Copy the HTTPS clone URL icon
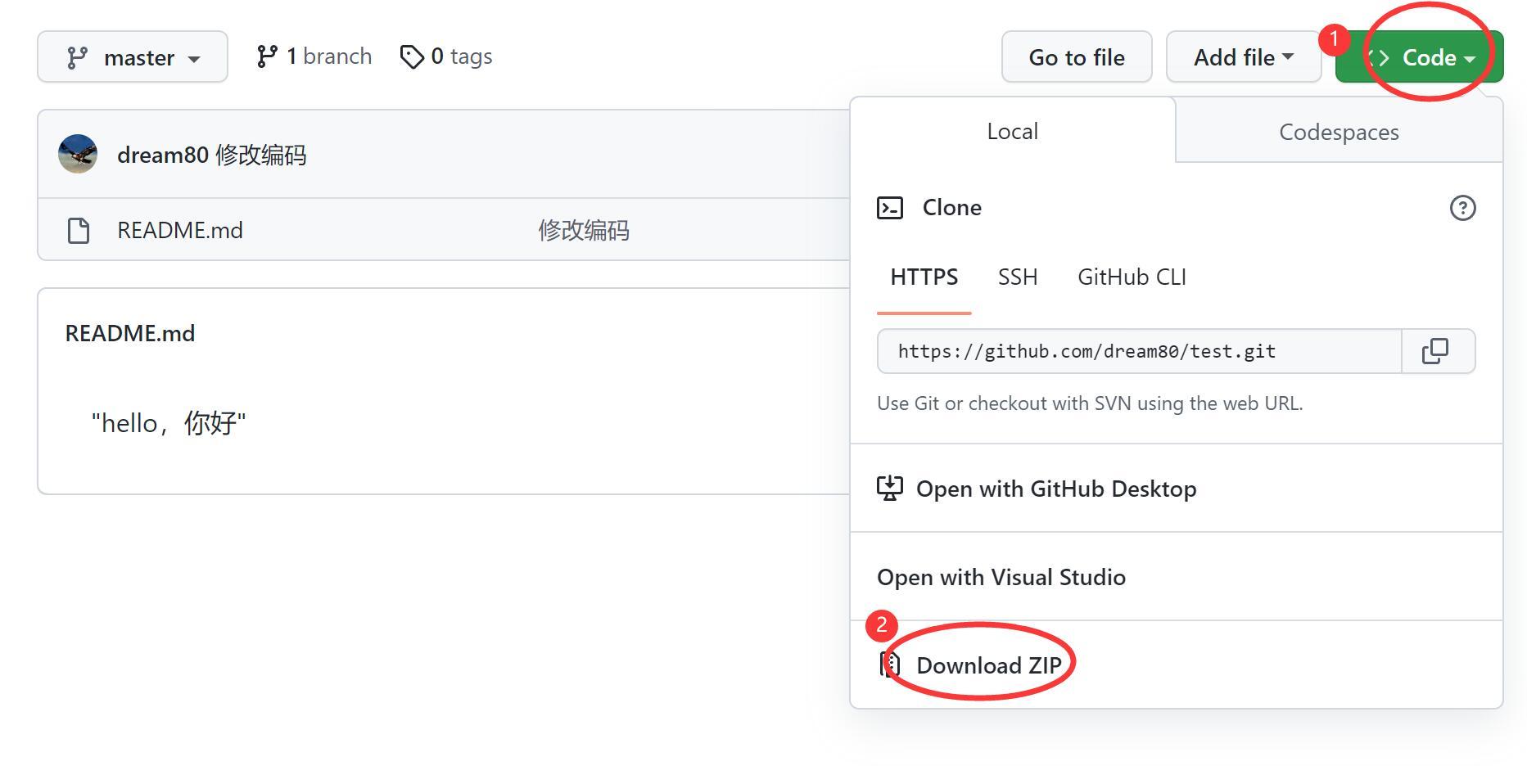1527x784 pixels. tap(1434, 351)
